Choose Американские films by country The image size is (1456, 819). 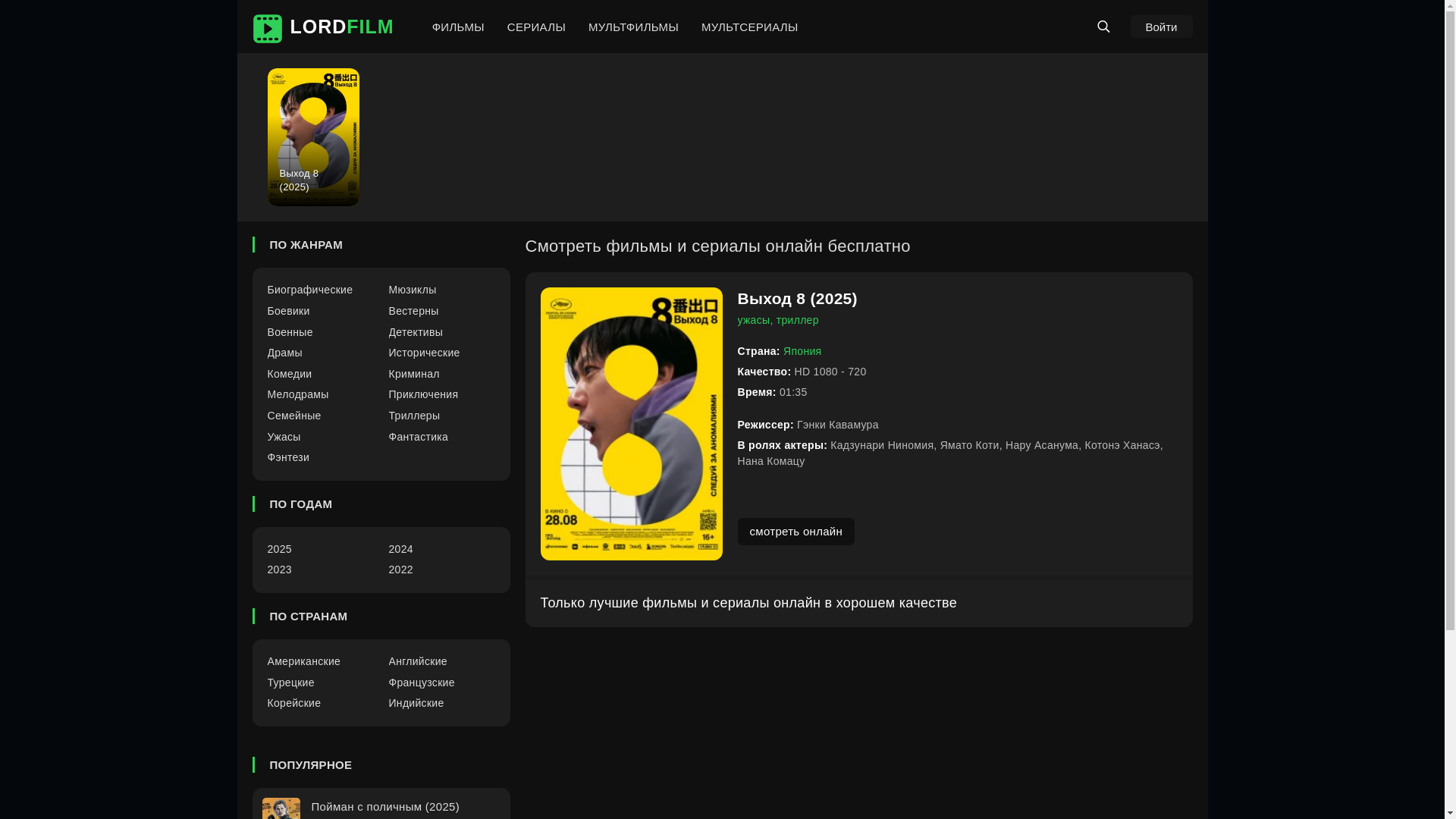303,661
